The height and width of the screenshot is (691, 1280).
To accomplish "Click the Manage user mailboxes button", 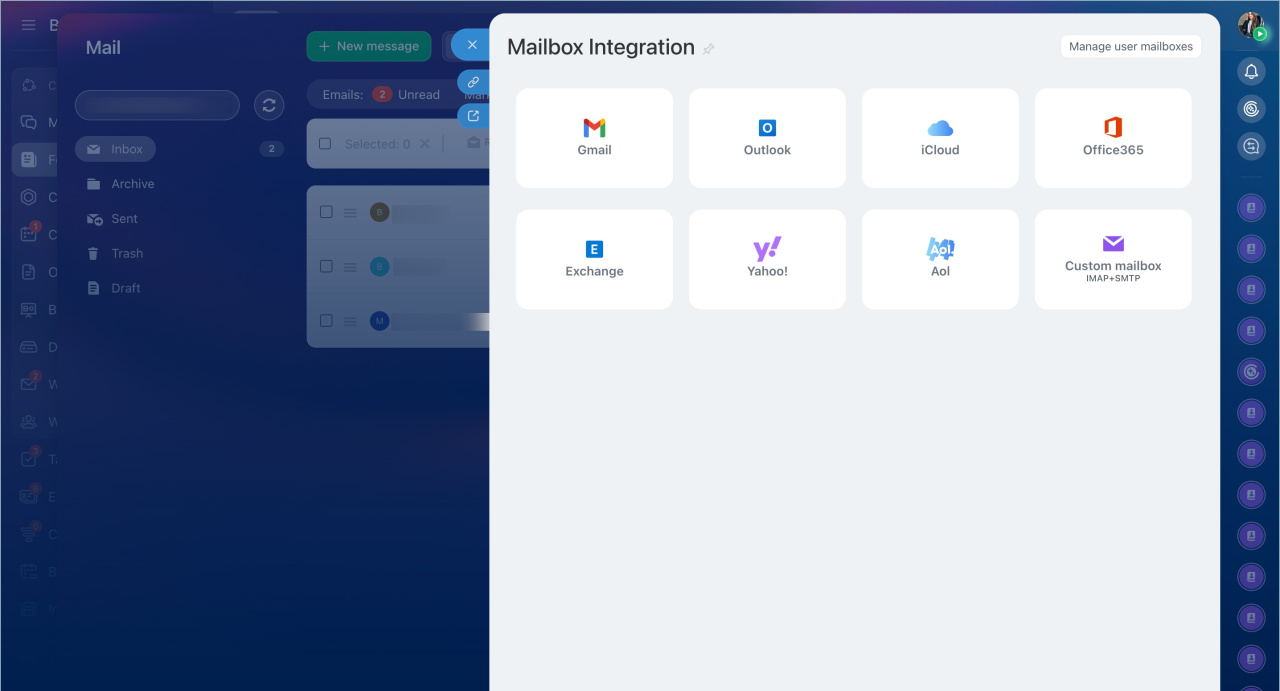I will (x=1130, y=46).
